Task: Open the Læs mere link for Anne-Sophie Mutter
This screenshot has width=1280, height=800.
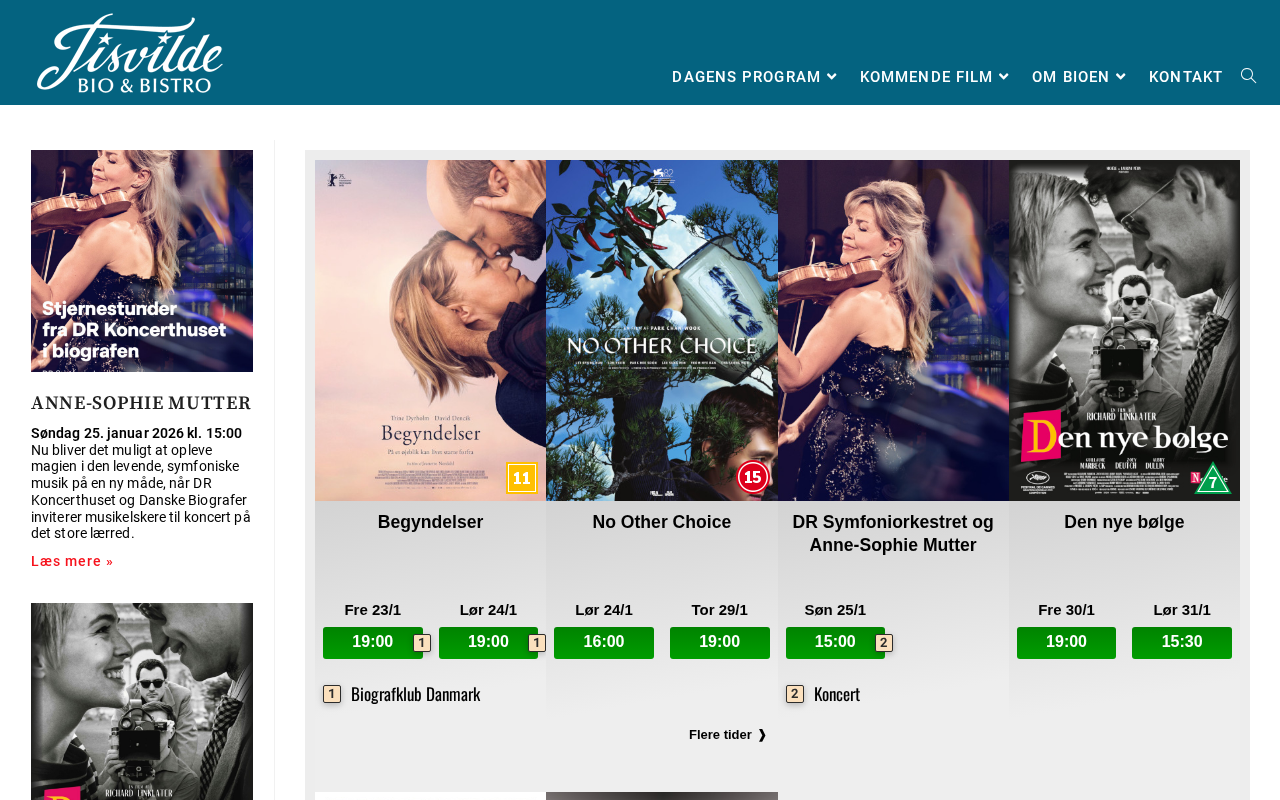Action: [x=72, y=561]
